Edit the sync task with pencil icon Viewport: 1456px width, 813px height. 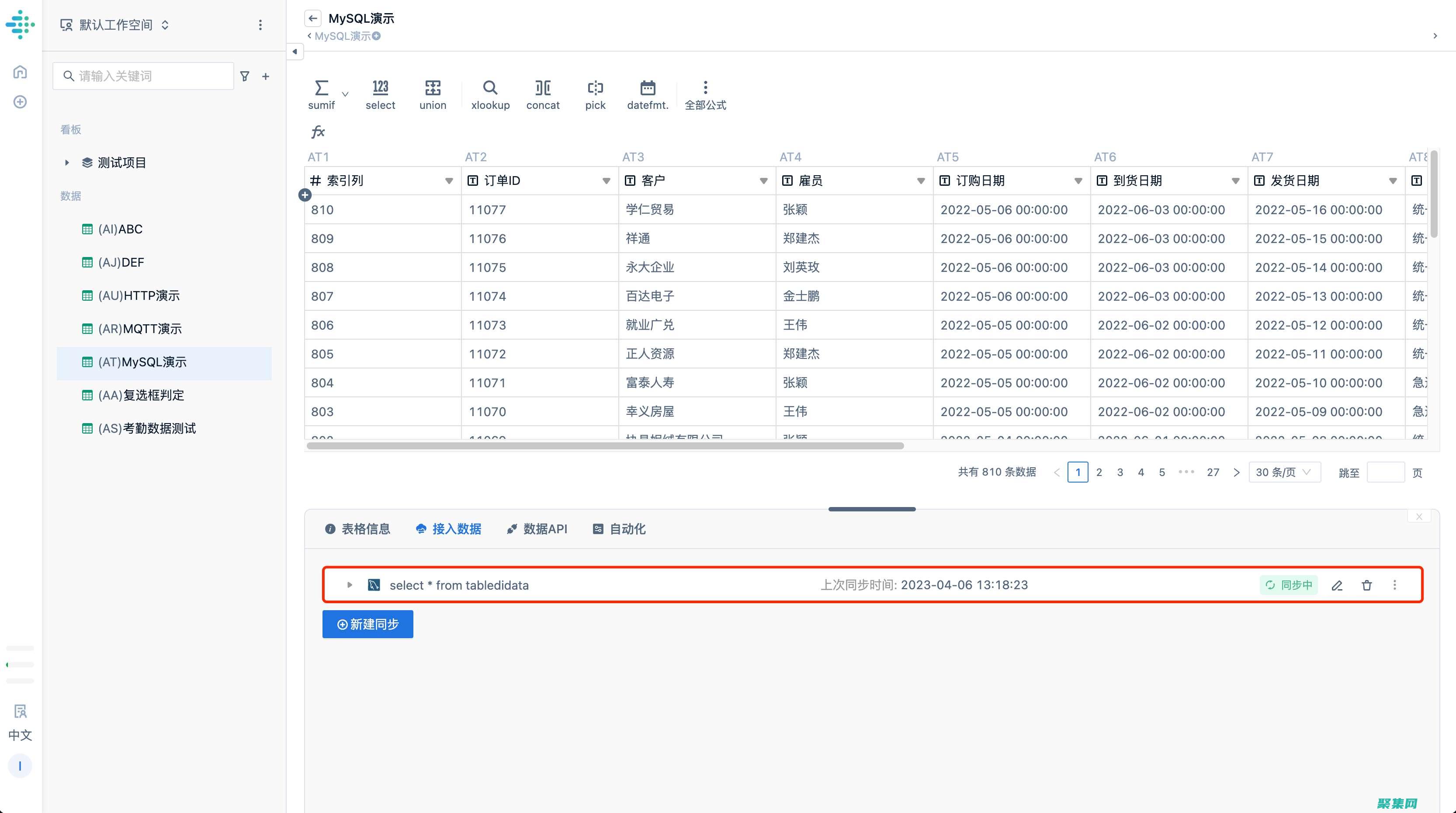(1337, 585)
